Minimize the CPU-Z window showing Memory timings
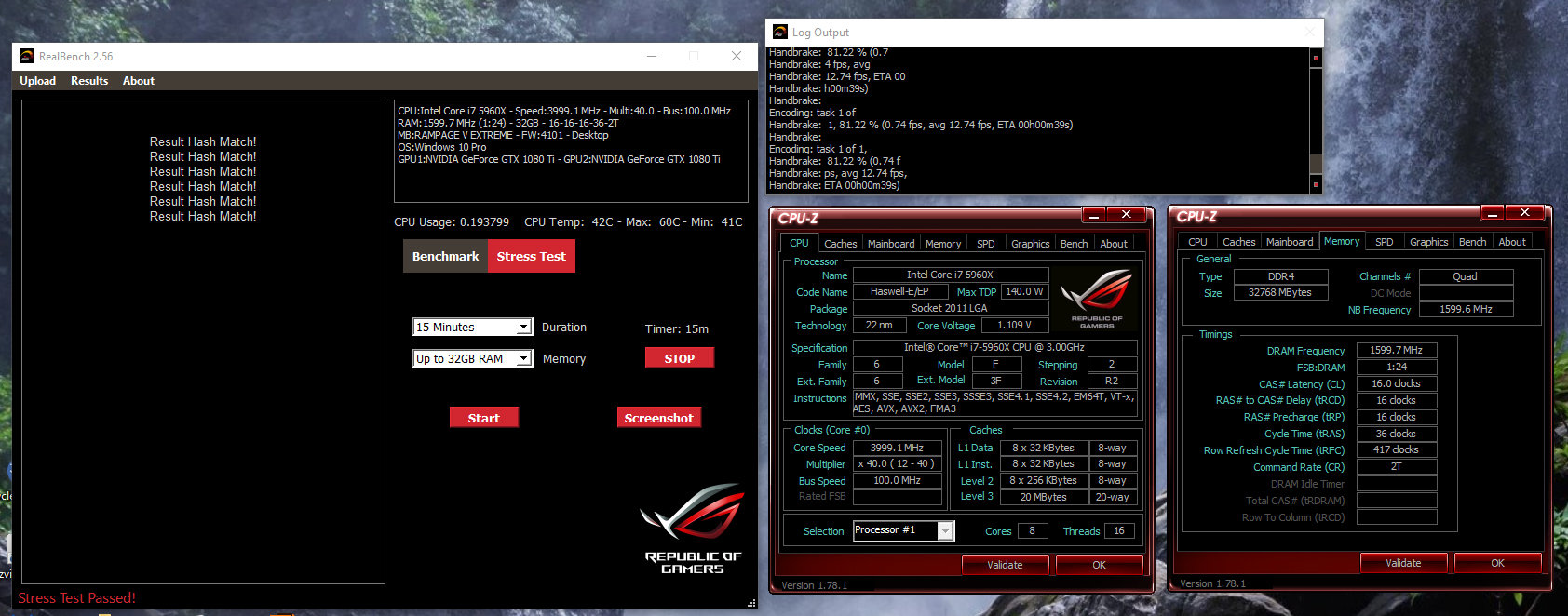 pyautogui.click(x=1493, y=213)
